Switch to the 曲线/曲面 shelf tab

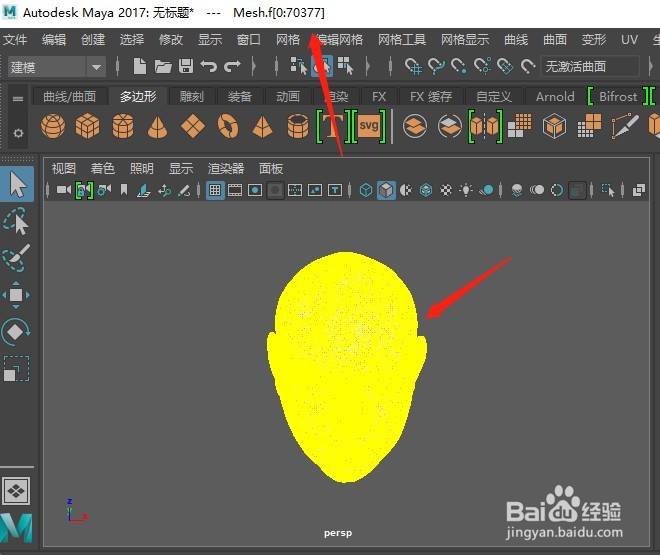(x=69, y=97)
